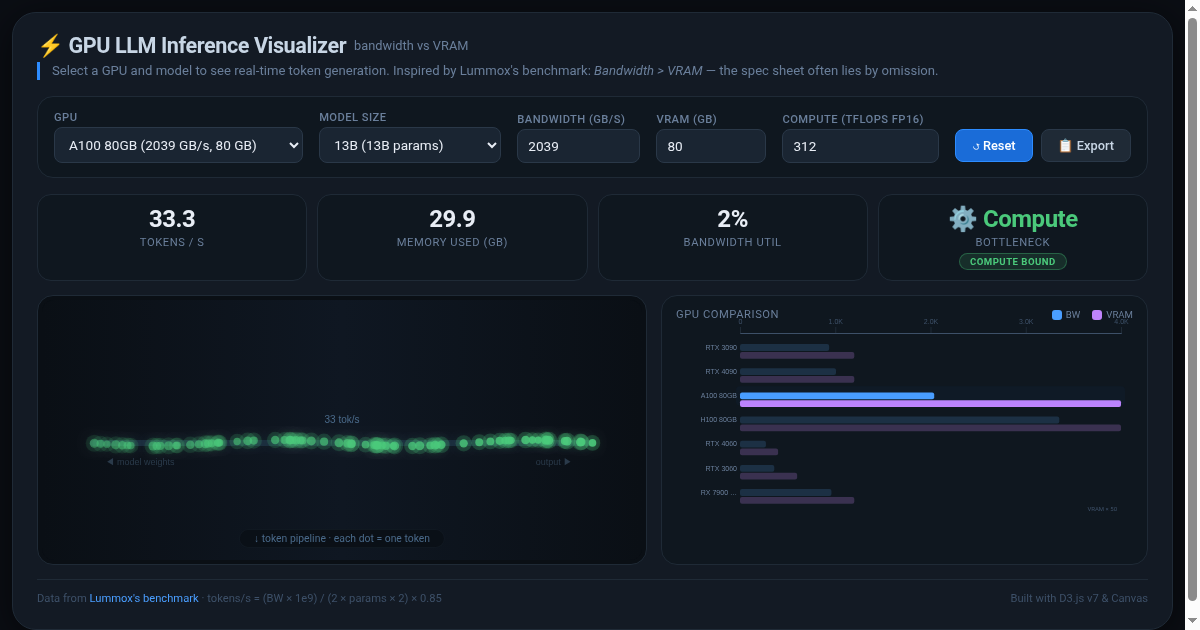Image resolution: width=1200 pixels, height=630 pixels.
Task: Focus the Bandwidth (GB/s) input field
Action: point(578,146)
